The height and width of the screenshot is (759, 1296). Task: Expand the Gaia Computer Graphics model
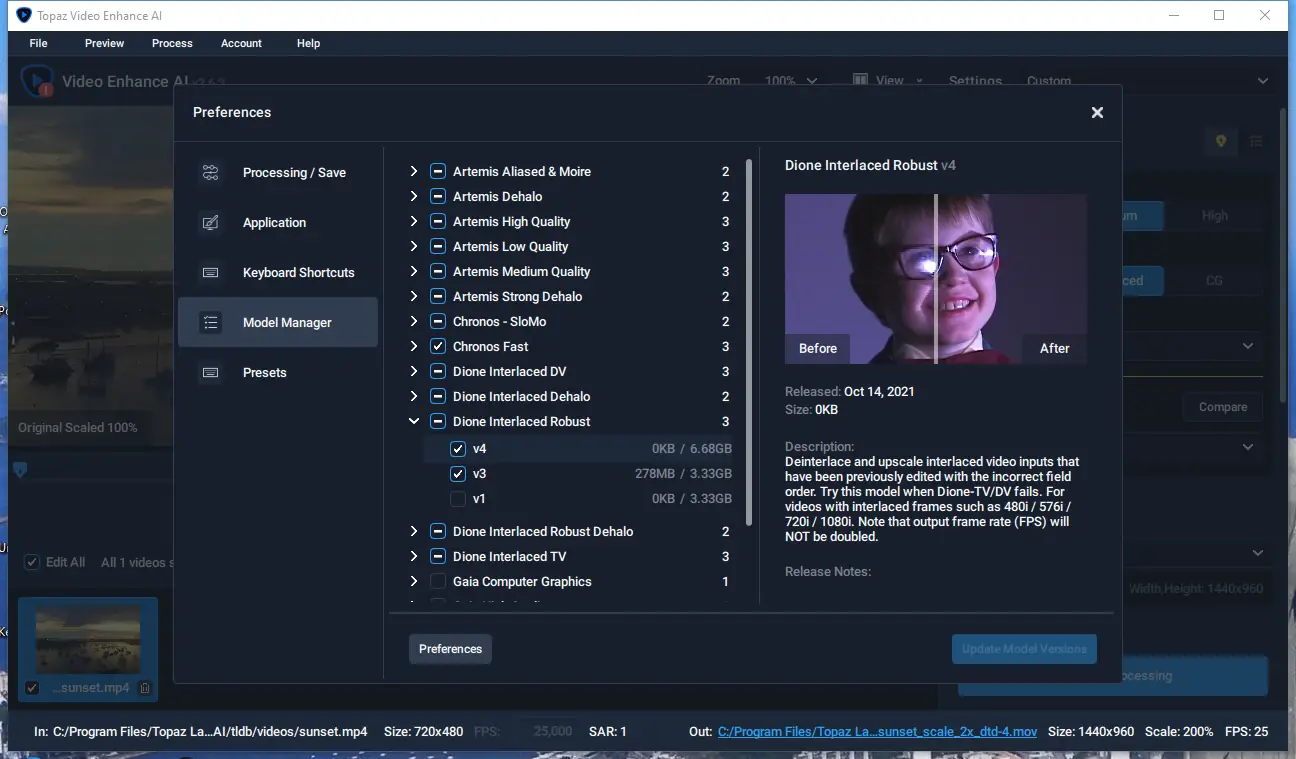(414, 582)
